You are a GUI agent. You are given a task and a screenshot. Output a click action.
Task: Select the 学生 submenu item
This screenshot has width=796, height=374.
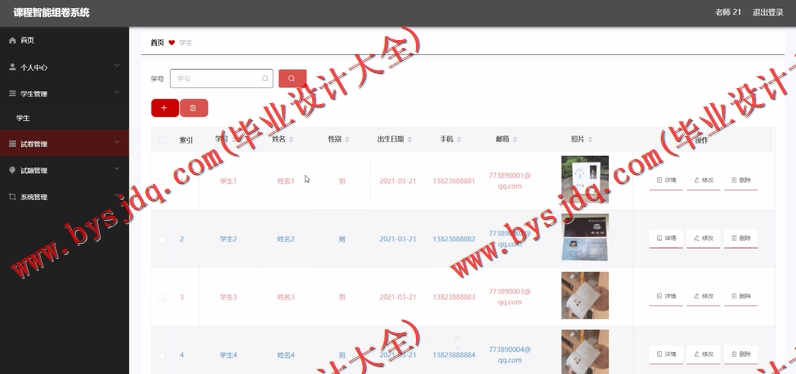pyautogui.click(x=64, y=118)
